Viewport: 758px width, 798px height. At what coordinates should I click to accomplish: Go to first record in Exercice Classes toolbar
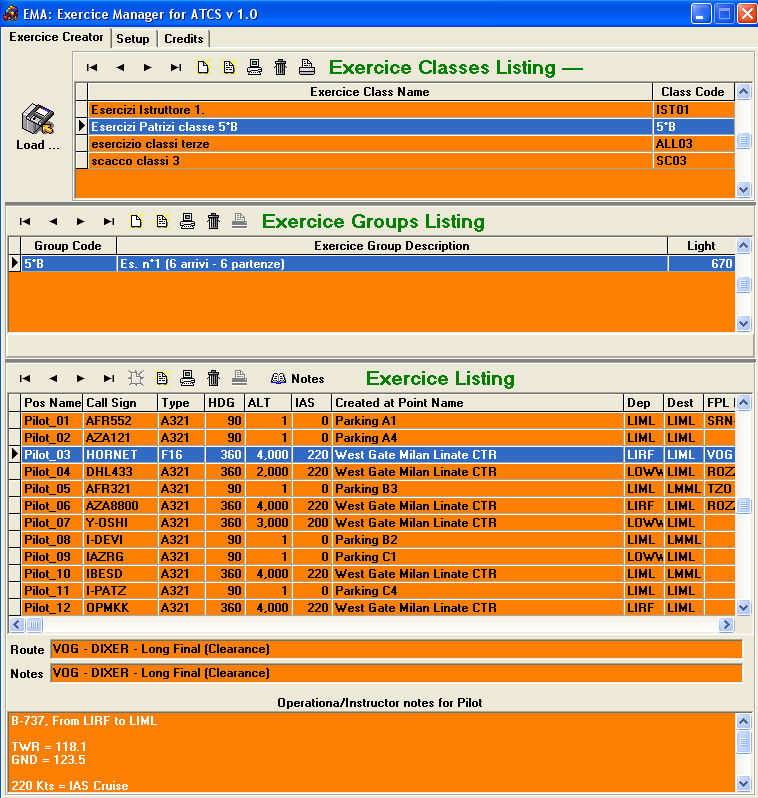coord(92,67)
